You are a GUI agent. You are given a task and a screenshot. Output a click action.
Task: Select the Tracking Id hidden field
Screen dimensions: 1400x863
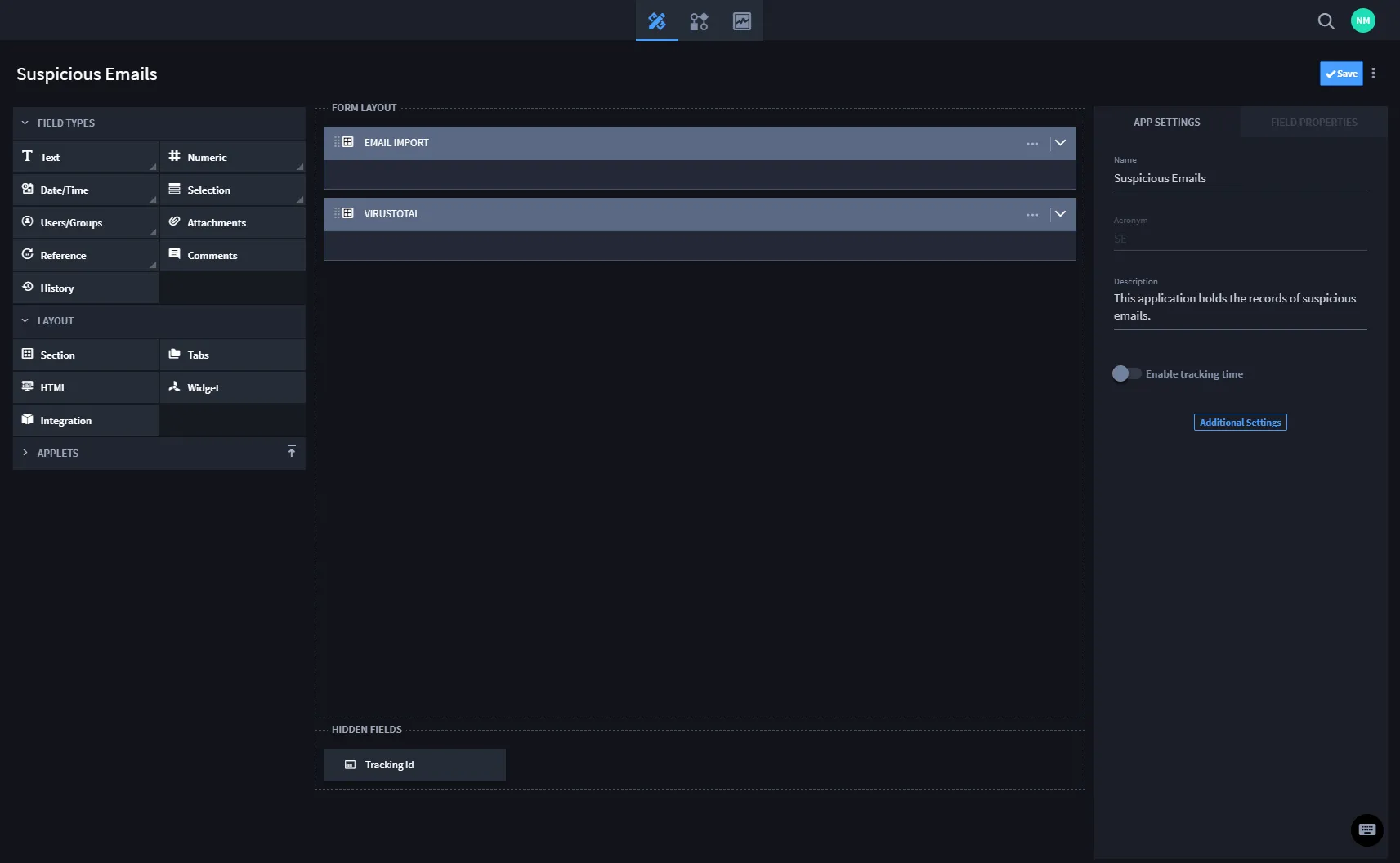[414, 765]
